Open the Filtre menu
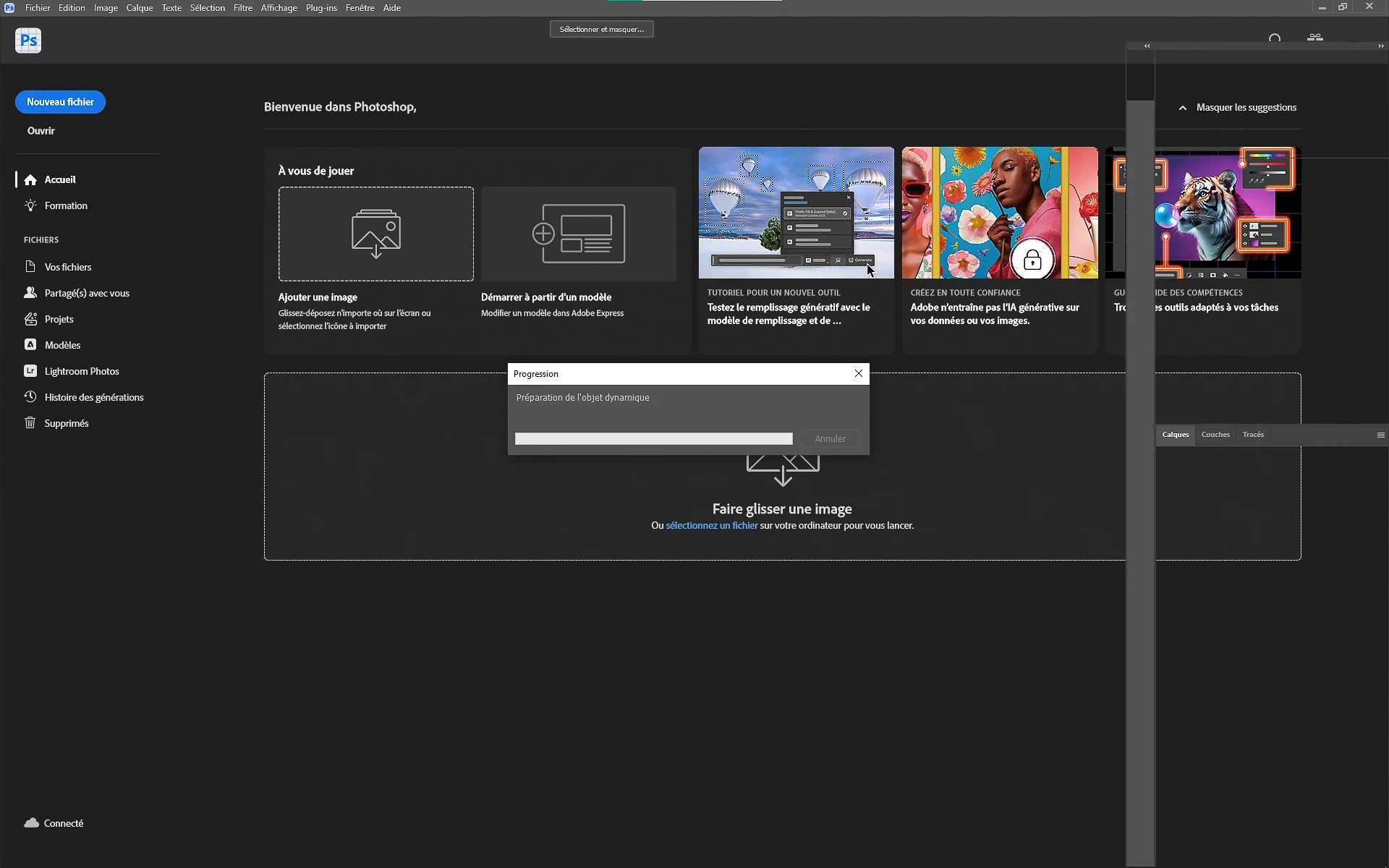The width and height of the screenshot is (1389, 868). point(242,8)
